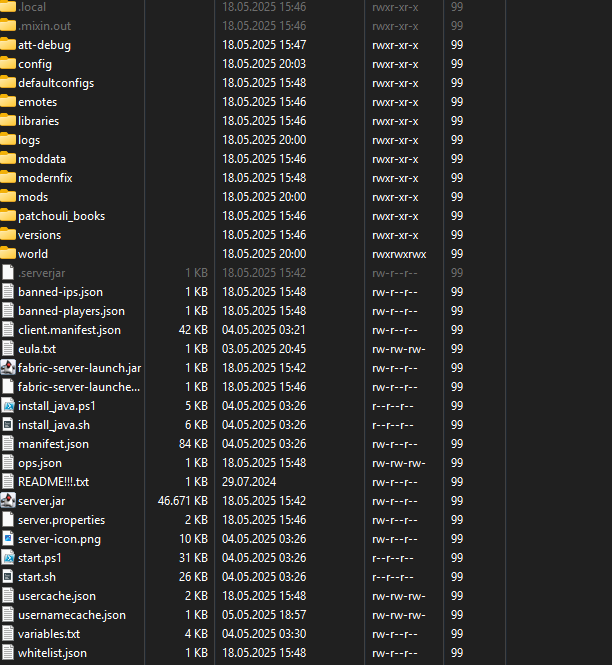Click the modernfix folder icon
Viewport: 612px width, 665px height.
[8, 178]
